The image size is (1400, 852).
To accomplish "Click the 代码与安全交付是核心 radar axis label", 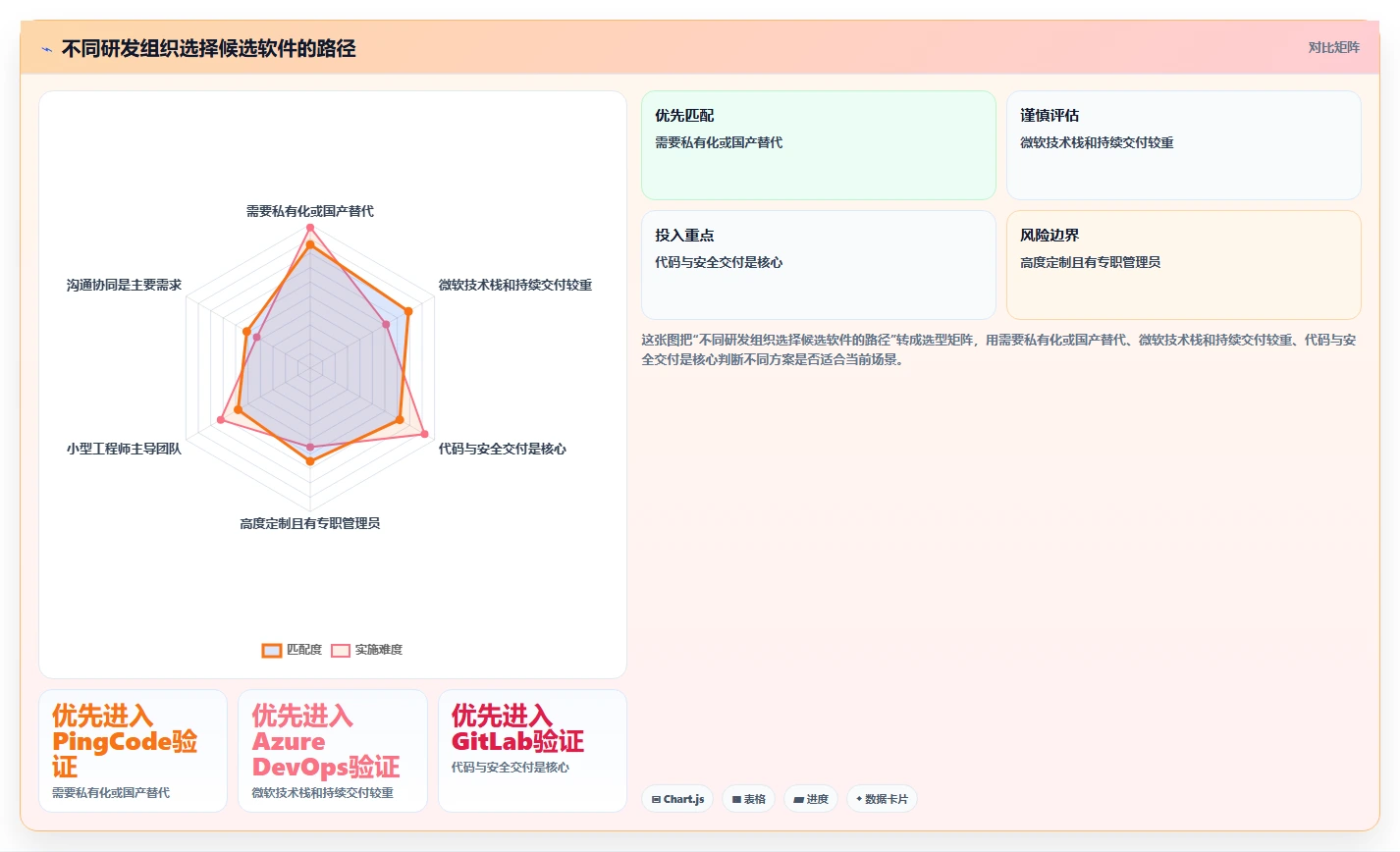I will click(x=503, y=449).
